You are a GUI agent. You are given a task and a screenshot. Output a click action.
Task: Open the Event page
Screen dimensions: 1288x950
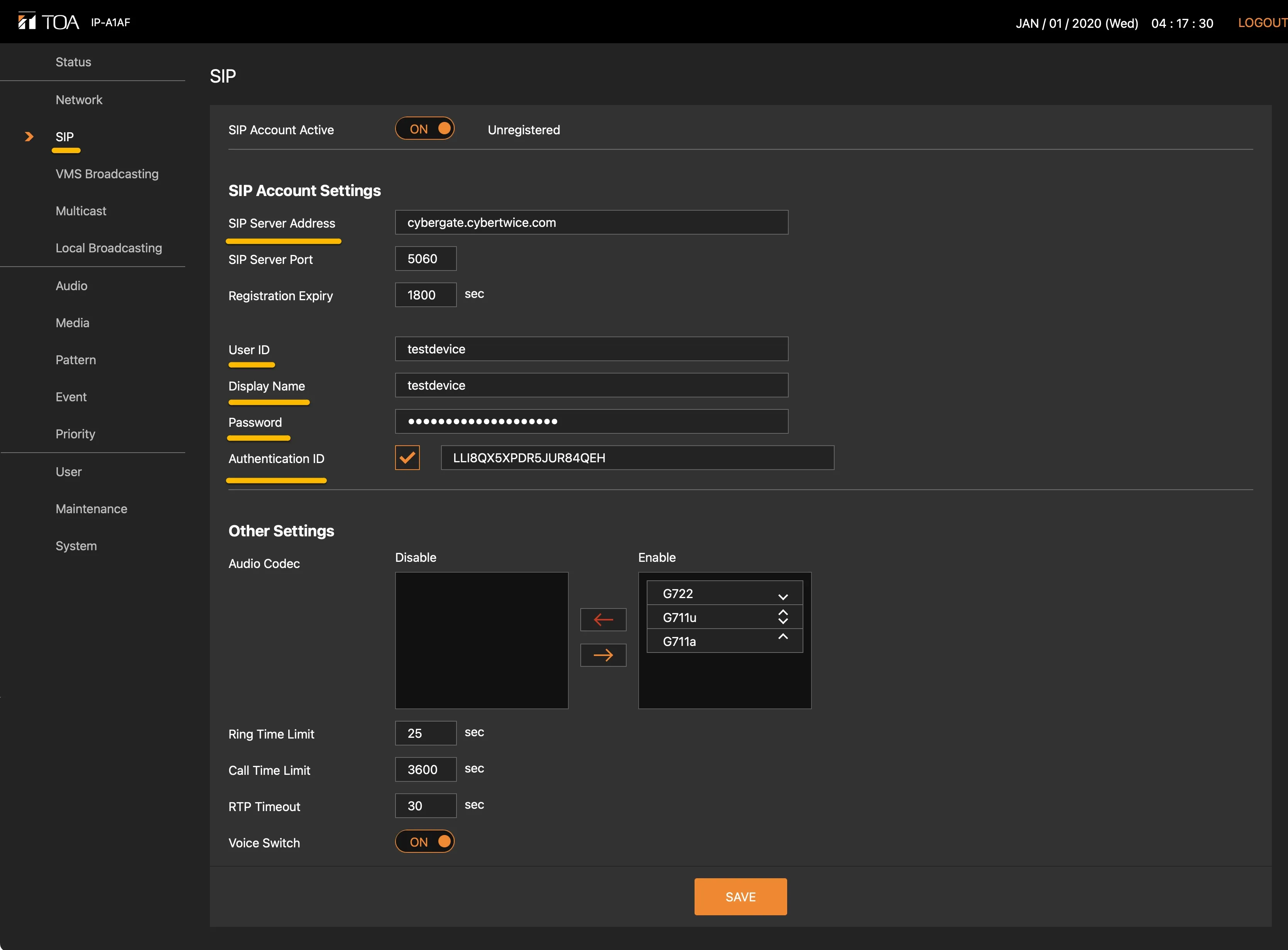pyautogui.click(x=71, y=397)
